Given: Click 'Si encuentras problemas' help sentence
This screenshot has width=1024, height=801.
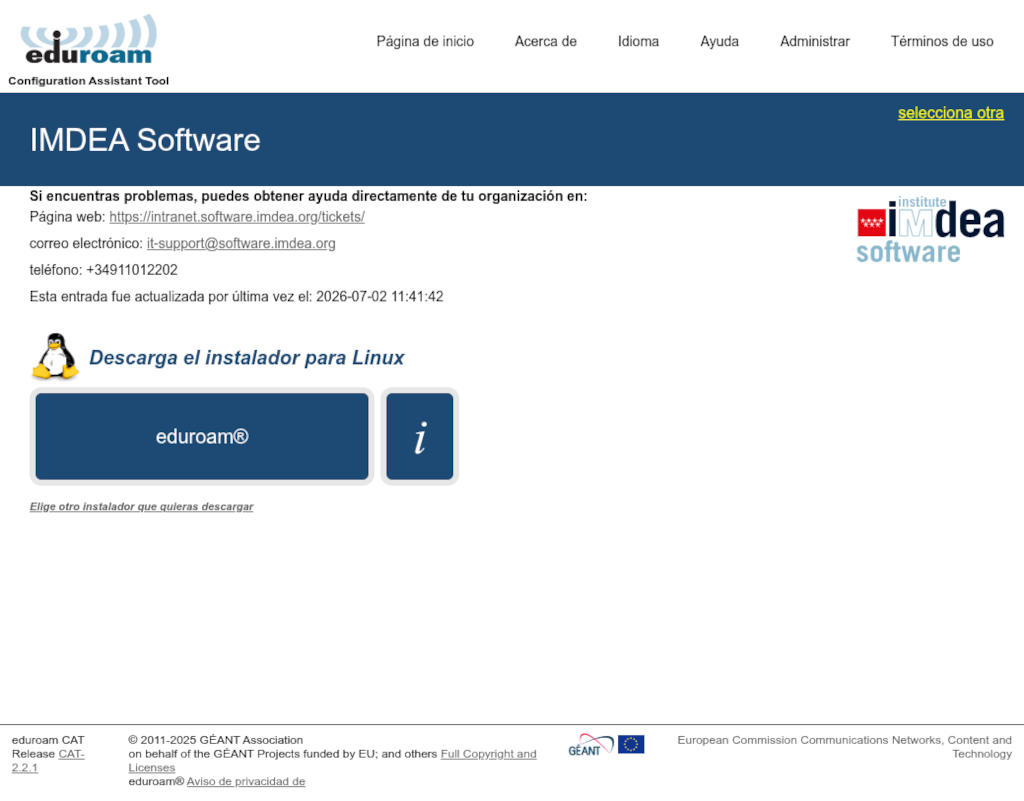Looking at the screenshot, I should 308,196.
